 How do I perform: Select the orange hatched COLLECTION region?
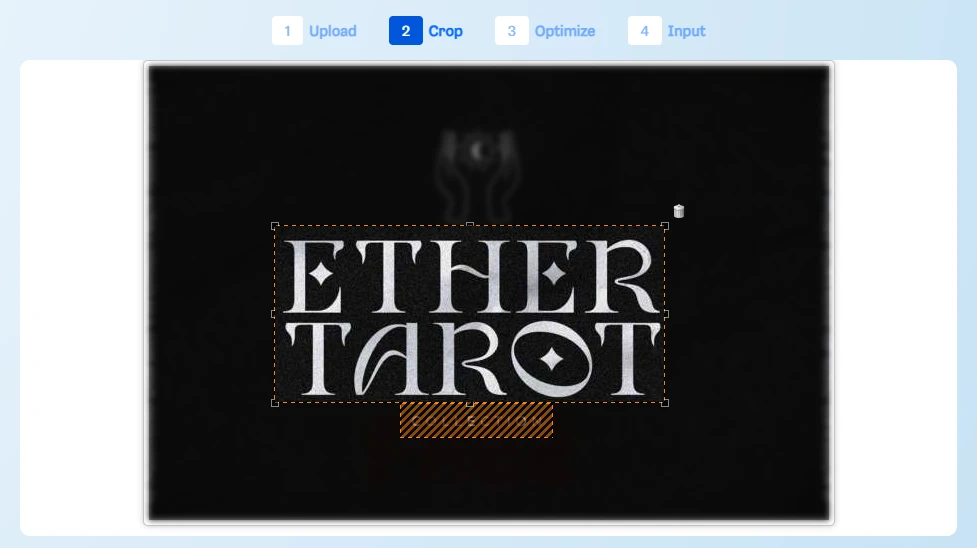coord(476,420)
